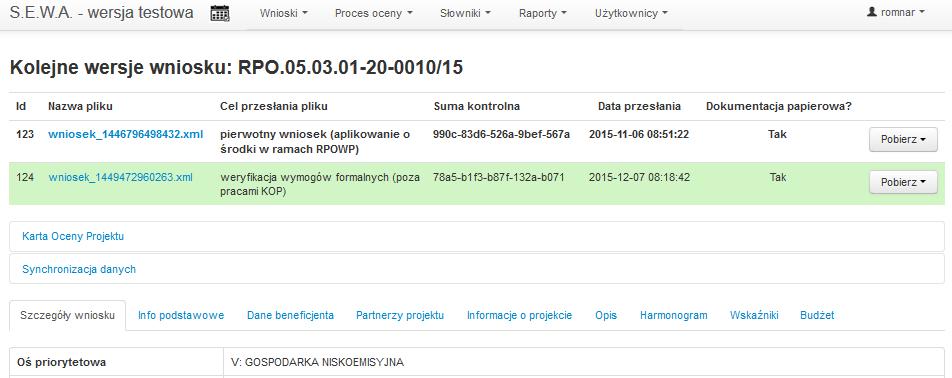Viewport: 952px width, 378px height.
Task: Open the Budżet tab
Action: [817, 315]
